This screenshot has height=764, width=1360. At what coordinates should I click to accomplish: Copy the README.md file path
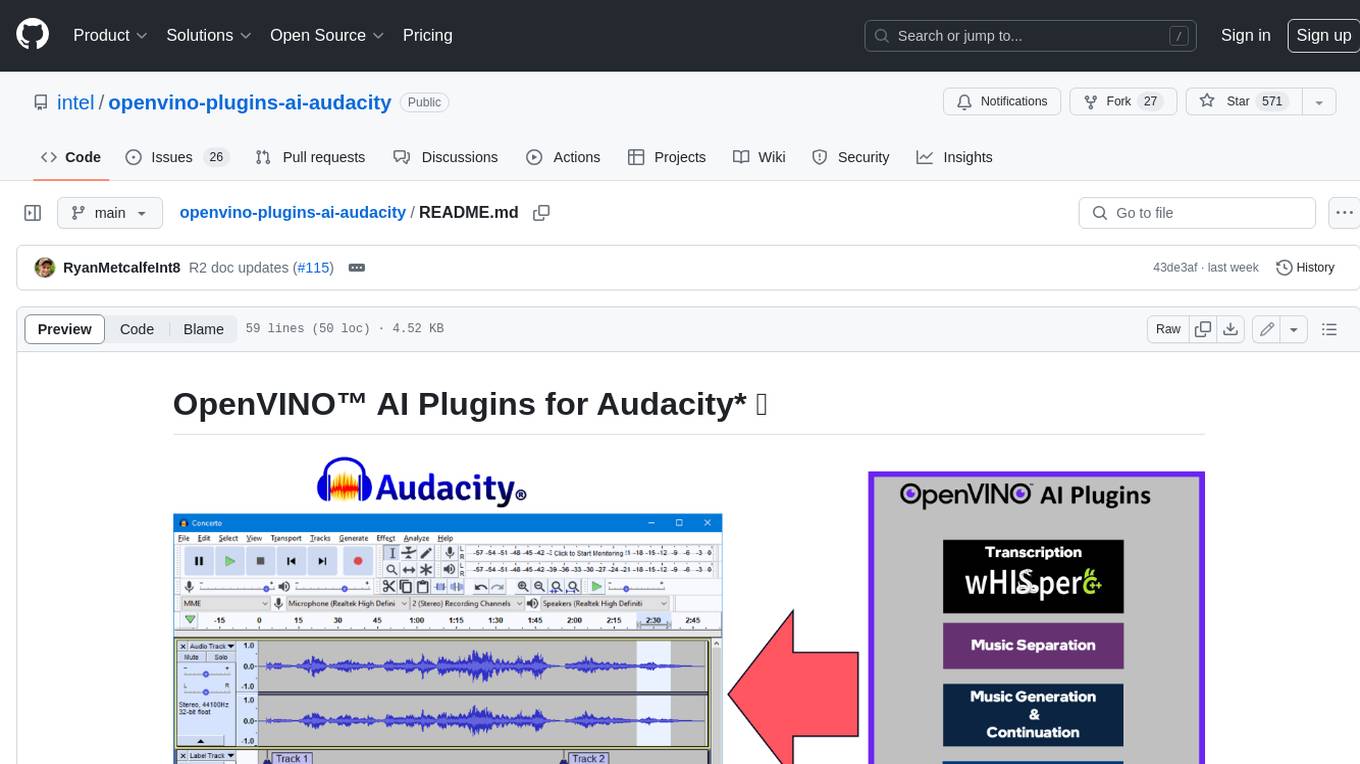(x=541, y=213)
